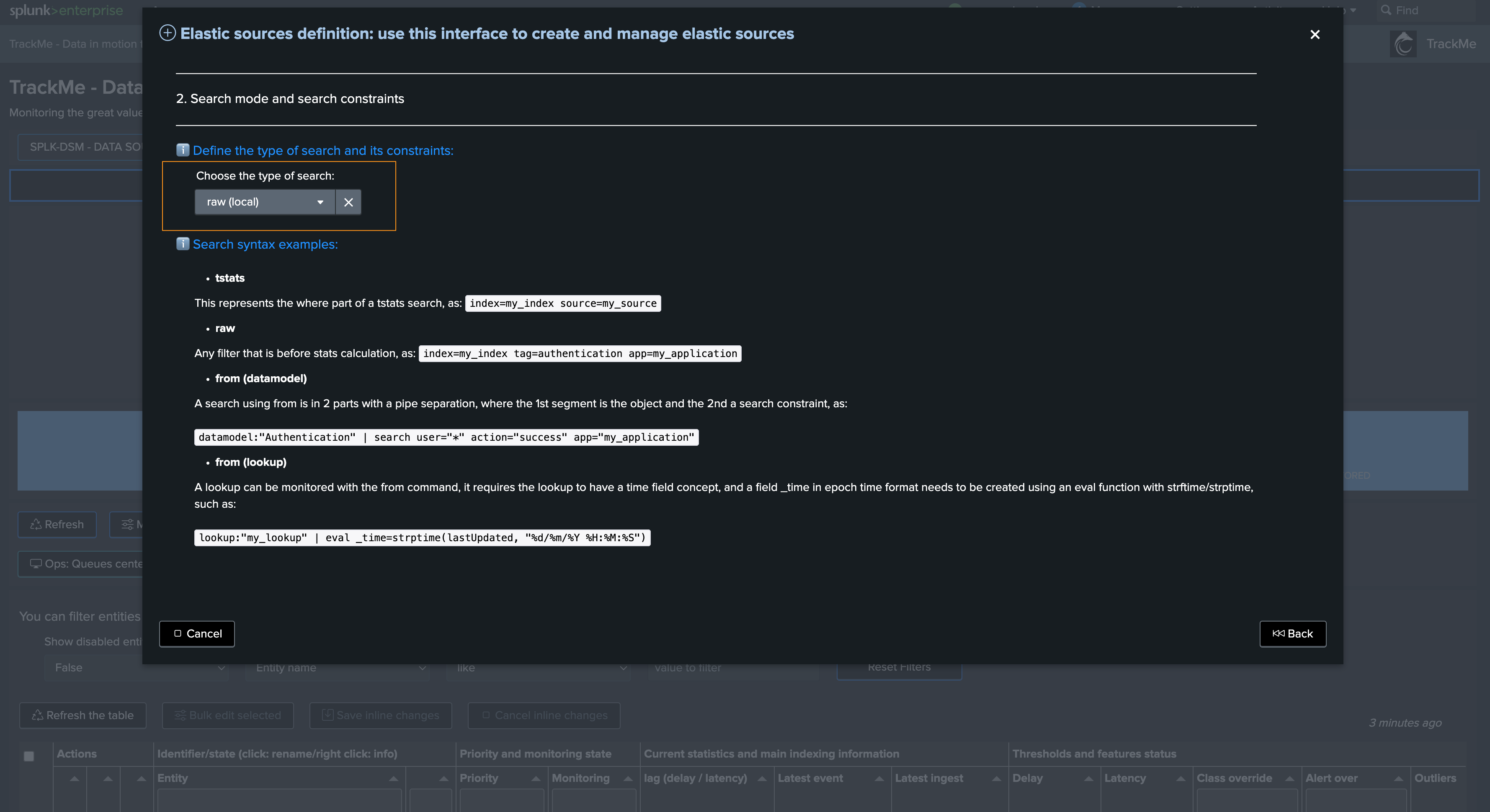Click the Refresh button in background page

tap(57, 524)
